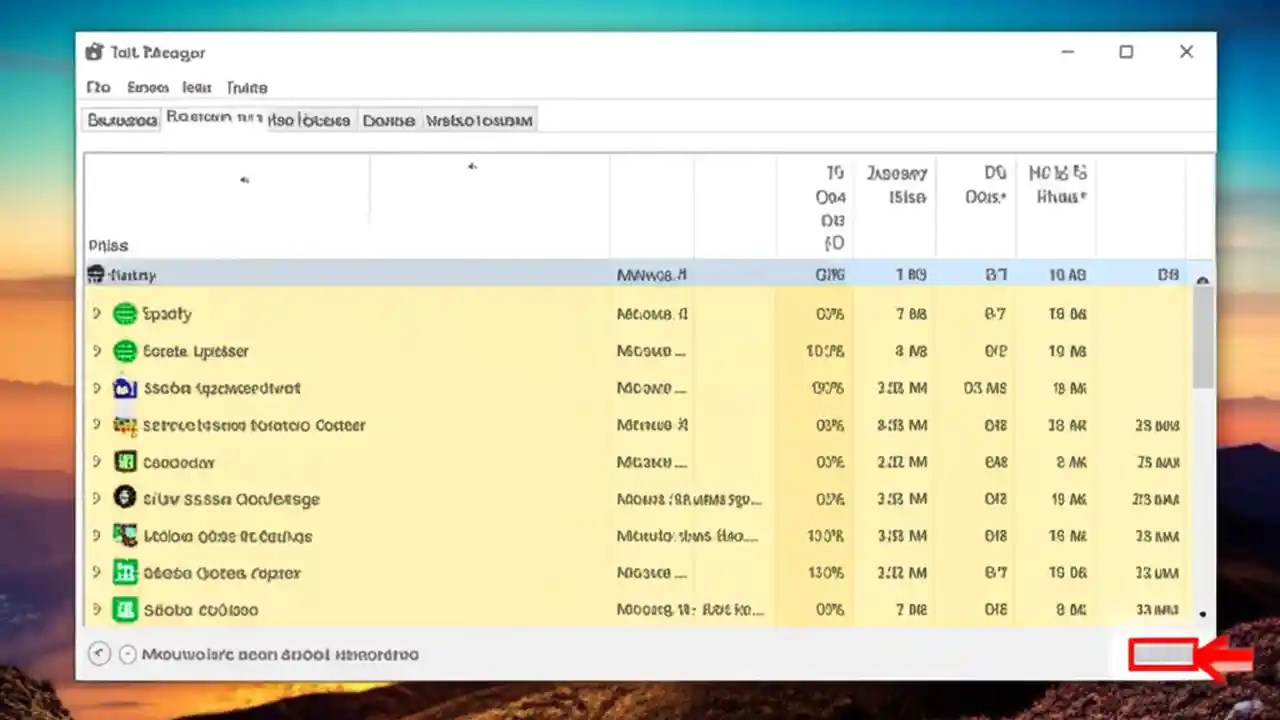
Task: Click the green square terminal process icon
Action: [x=125, y=462]
